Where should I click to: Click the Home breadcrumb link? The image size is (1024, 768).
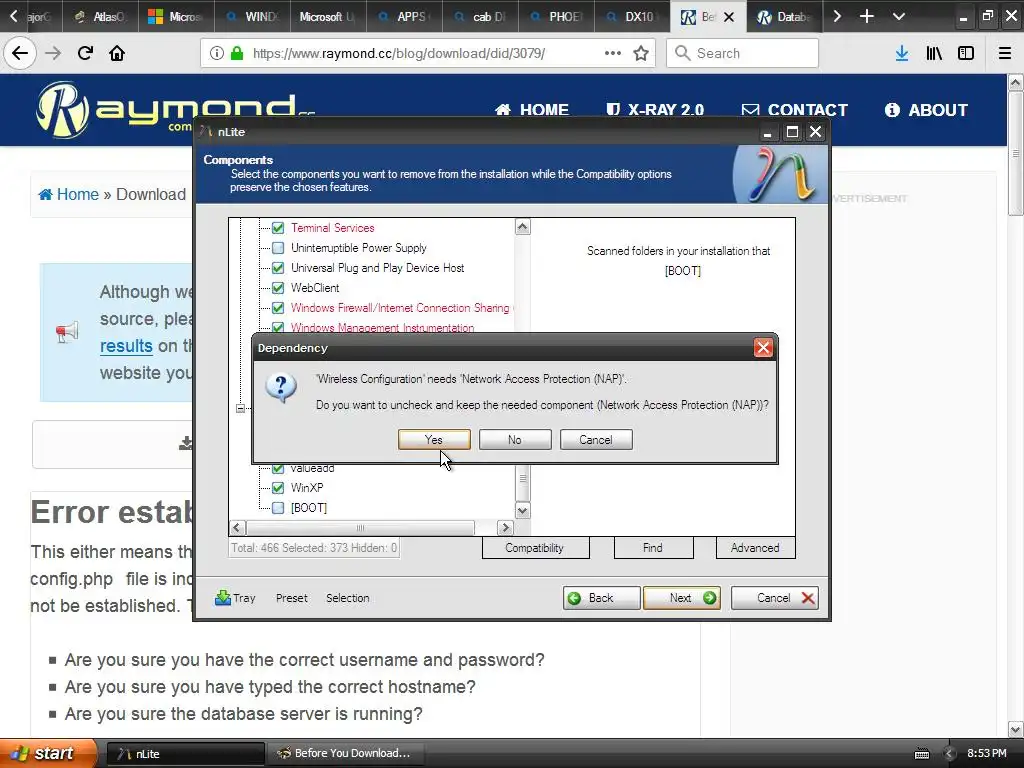(69, 195)
